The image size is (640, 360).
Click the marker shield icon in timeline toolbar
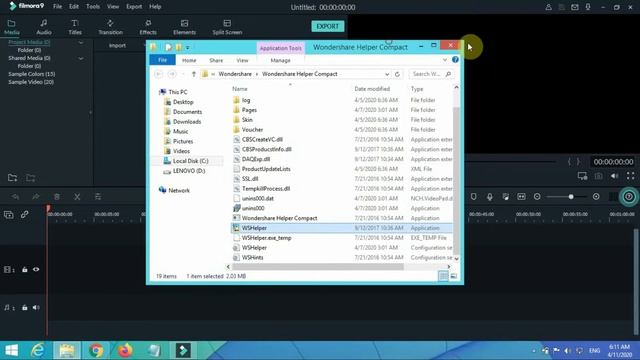(x=473, y=197)
